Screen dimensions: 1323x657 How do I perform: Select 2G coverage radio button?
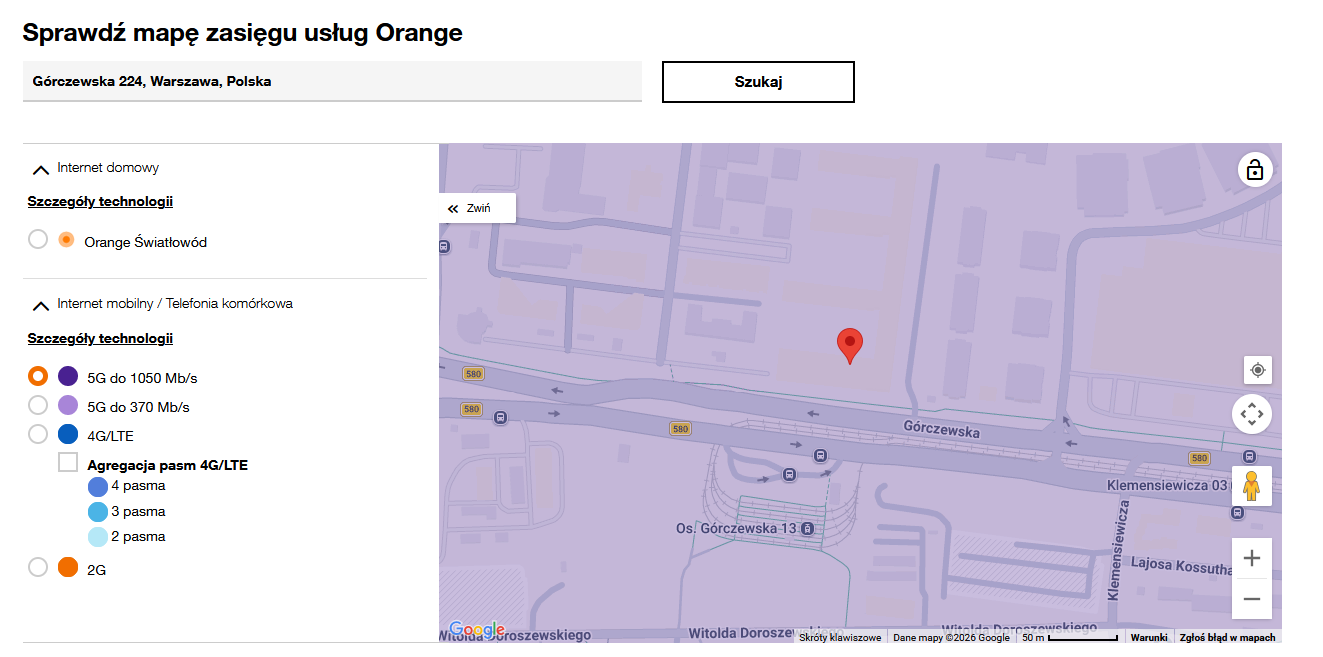(x=38, y=567)
